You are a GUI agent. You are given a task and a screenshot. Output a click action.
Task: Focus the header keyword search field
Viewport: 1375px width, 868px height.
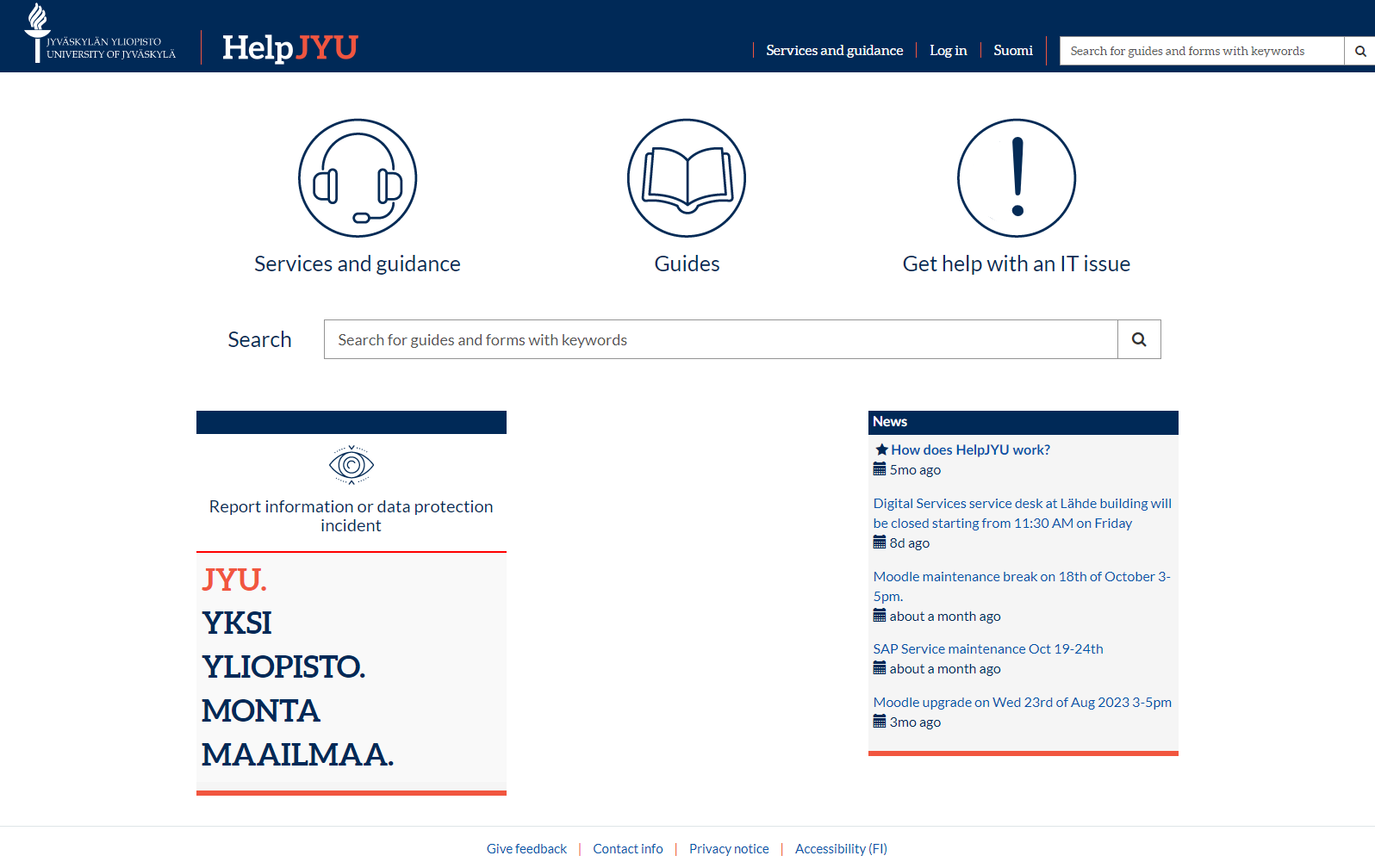pyautogui.click(x=1202, y=51)
